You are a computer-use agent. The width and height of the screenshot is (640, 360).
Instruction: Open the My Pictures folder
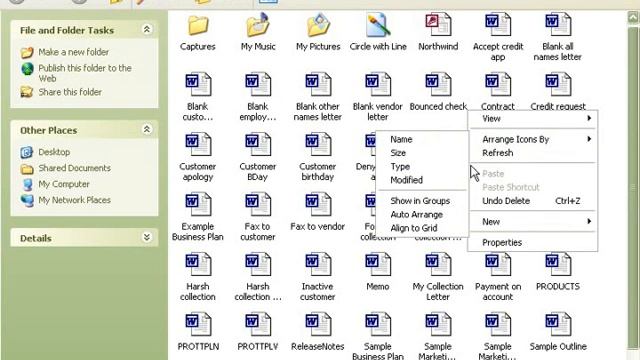coord(318,24)
